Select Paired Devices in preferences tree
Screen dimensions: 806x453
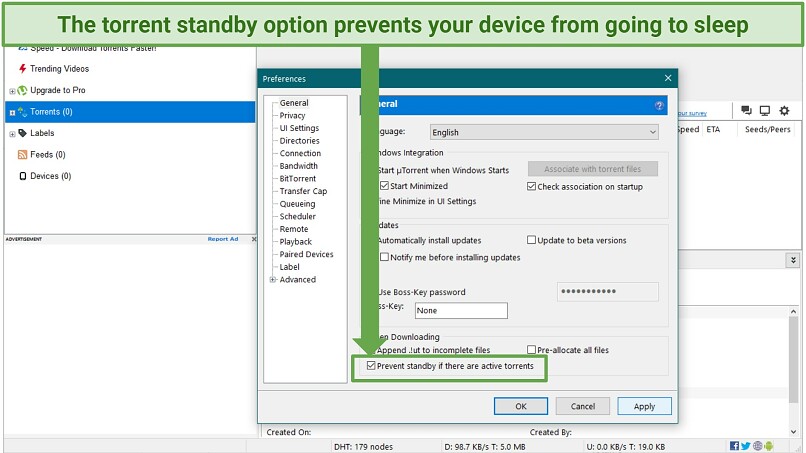pyautogui.click(x=306, y=254)
